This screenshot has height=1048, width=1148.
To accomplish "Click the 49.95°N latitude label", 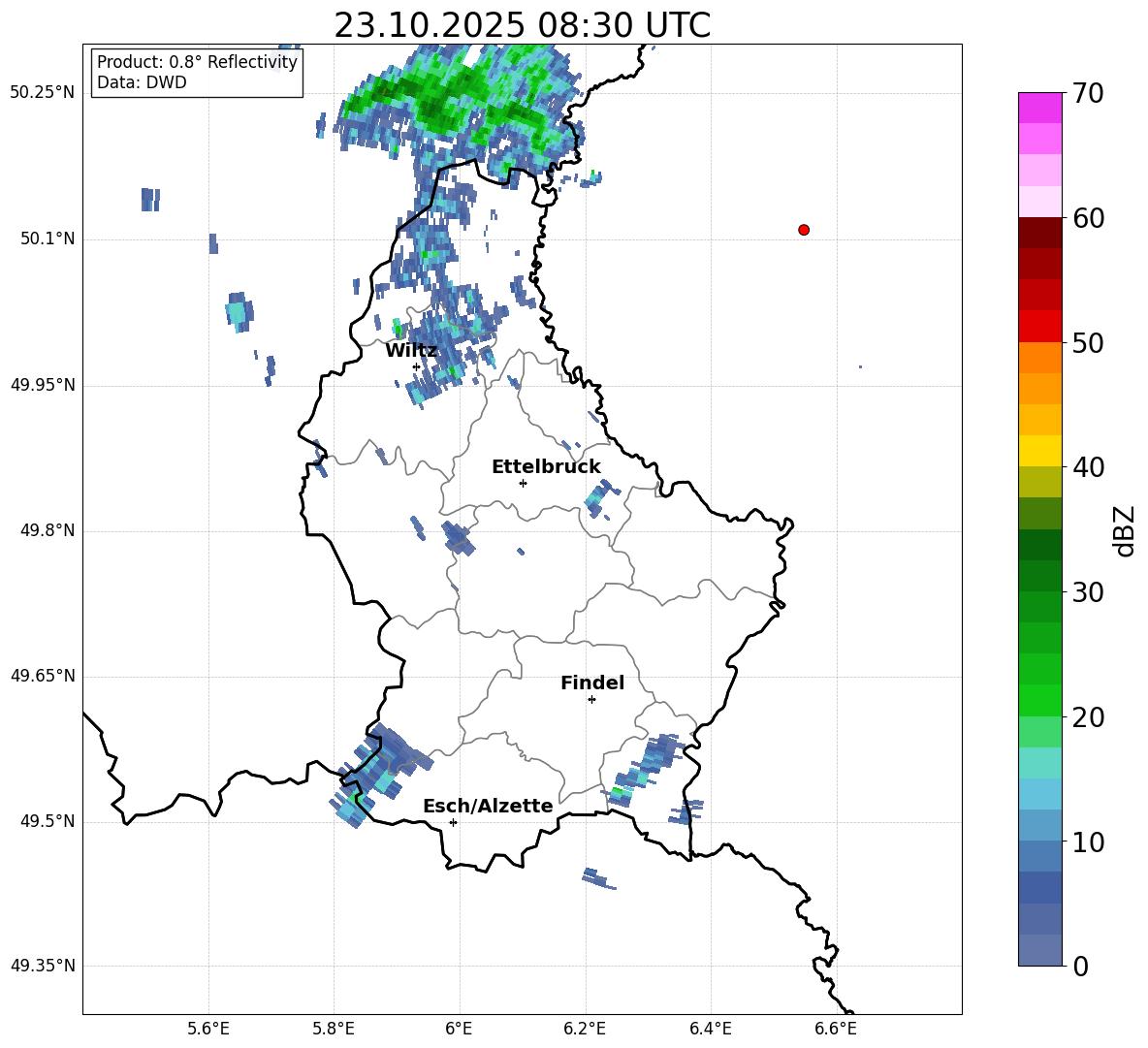I will (43, 385).
